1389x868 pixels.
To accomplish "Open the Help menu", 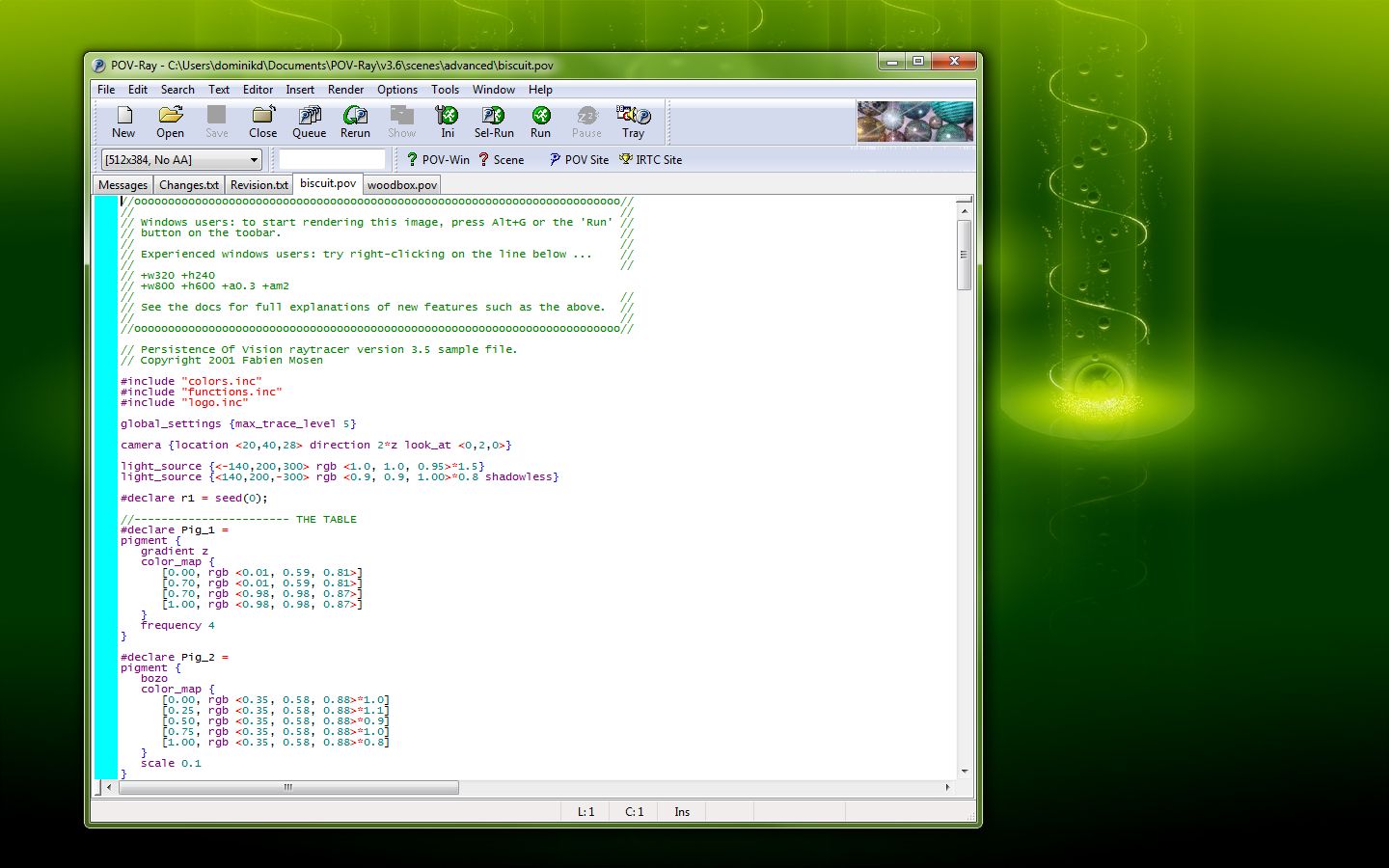I will [x=540, y=89].
